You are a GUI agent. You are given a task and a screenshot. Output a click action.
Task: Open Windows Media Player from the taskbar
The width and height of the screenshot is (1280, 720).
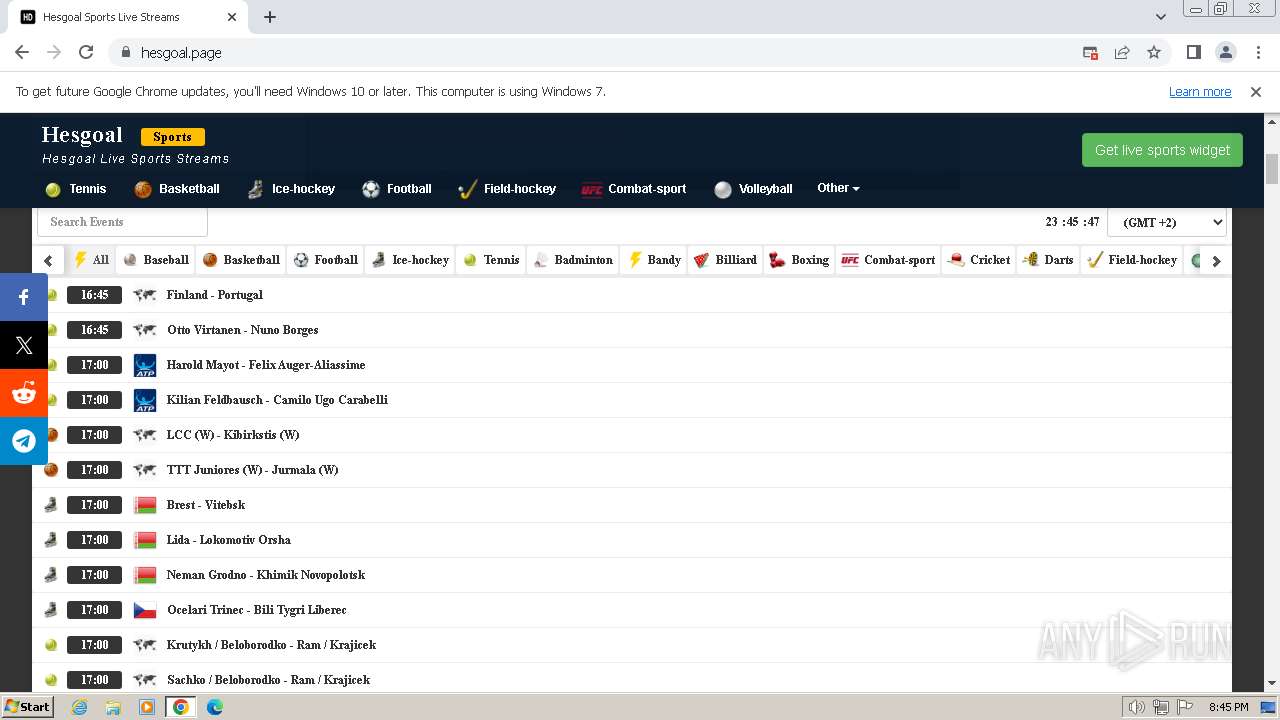pos(147,707)
